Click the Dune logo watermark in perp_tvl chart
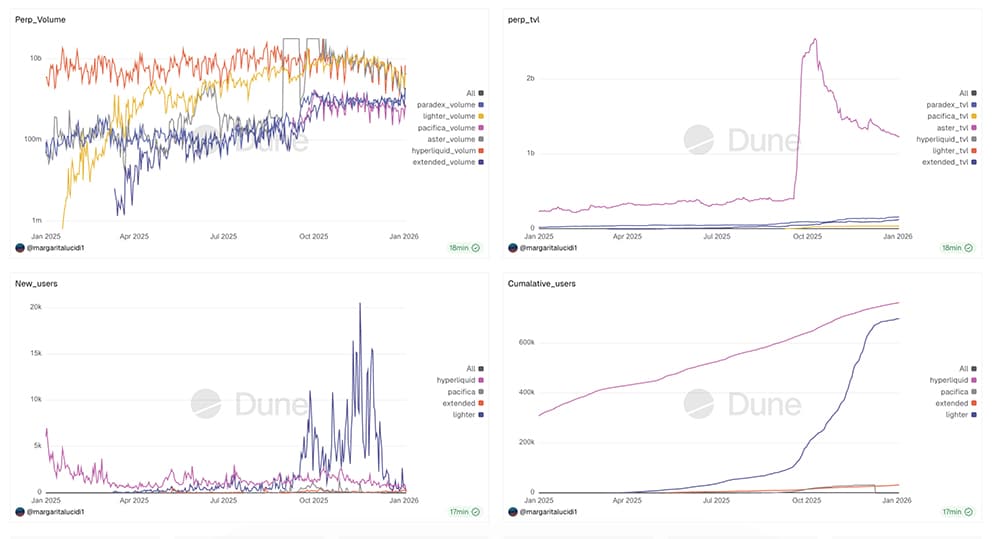 (x=742, y=138)
